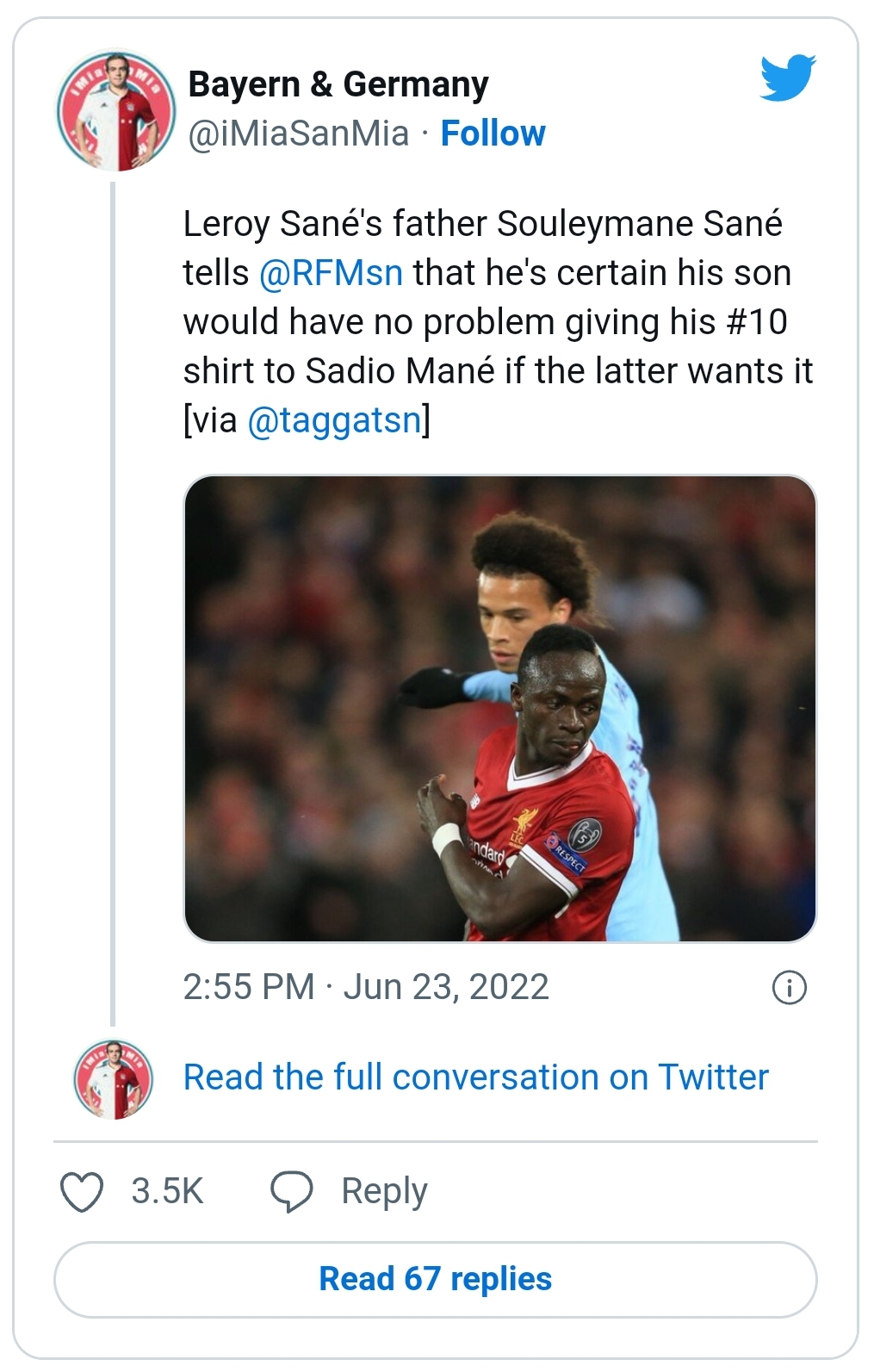Open Bayern & Germany profile avatar

click(x=115, y=111)
